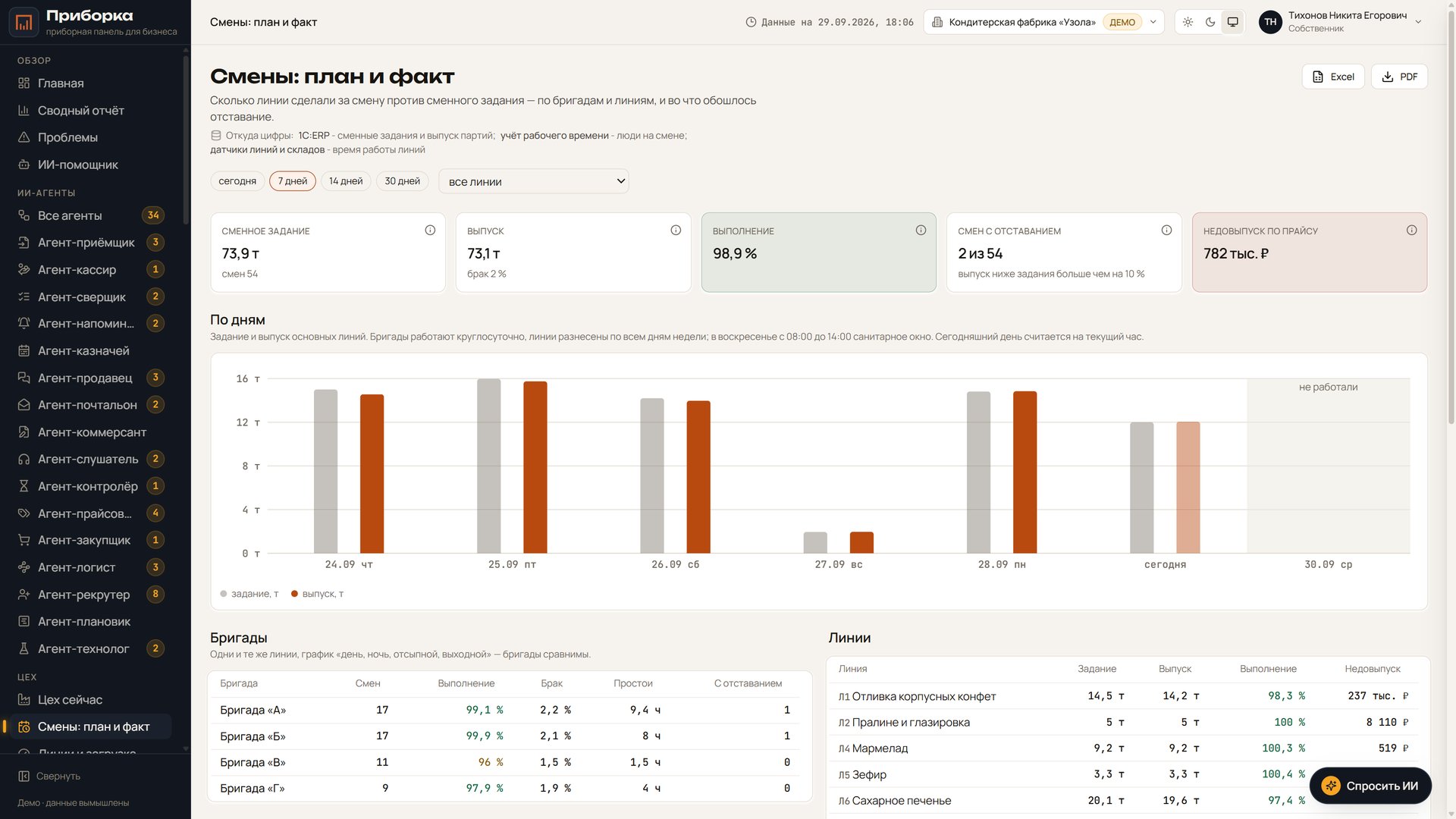Select the сегодня period filter
The width and height of the screenshot is (1456, 819).
click(x=237, y=181)
